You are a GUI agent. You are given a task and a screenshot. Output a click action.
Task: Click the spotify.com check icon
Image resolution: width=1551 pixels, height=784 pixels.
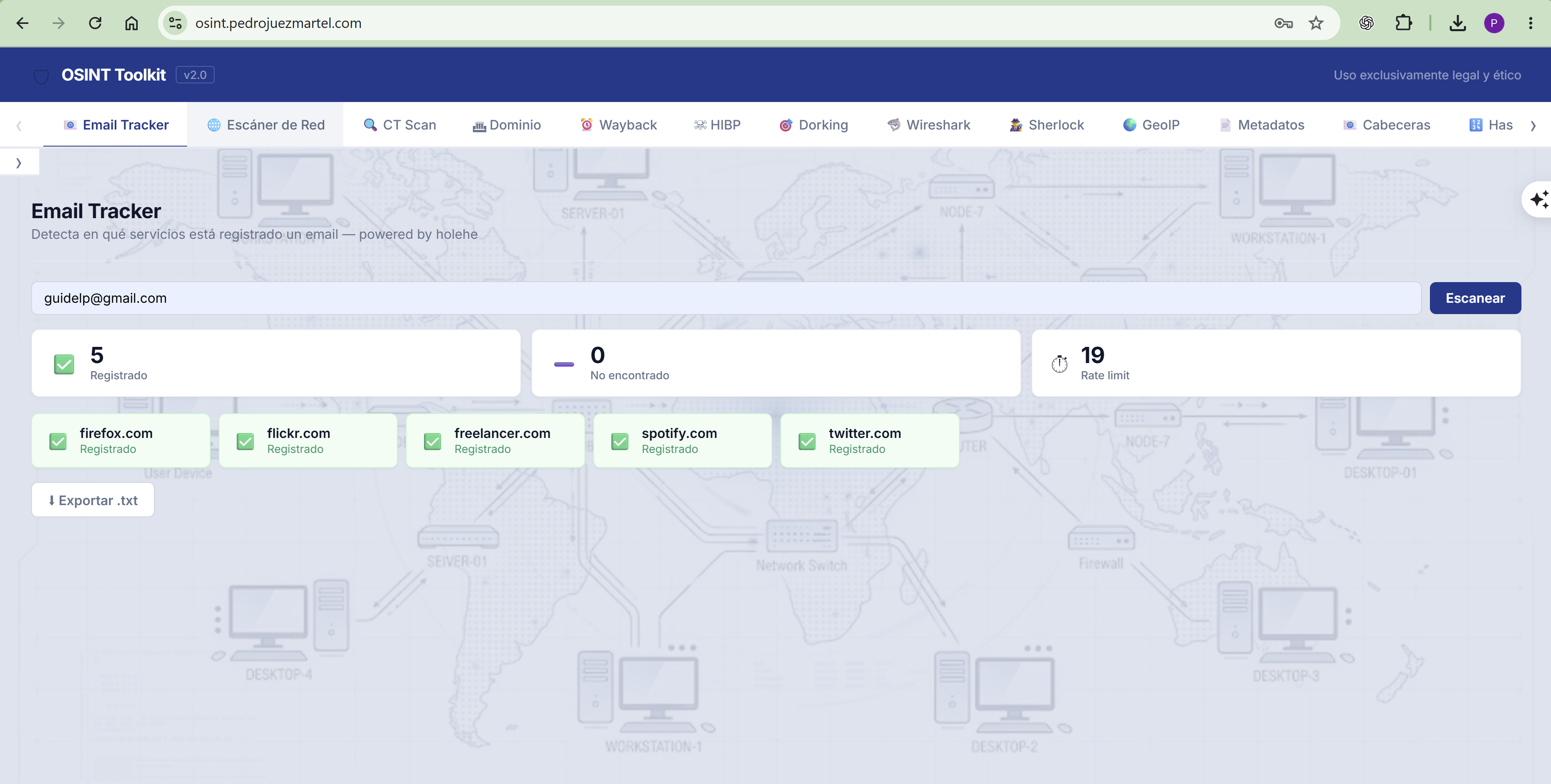pyautogui.click(x=620, y=441)
